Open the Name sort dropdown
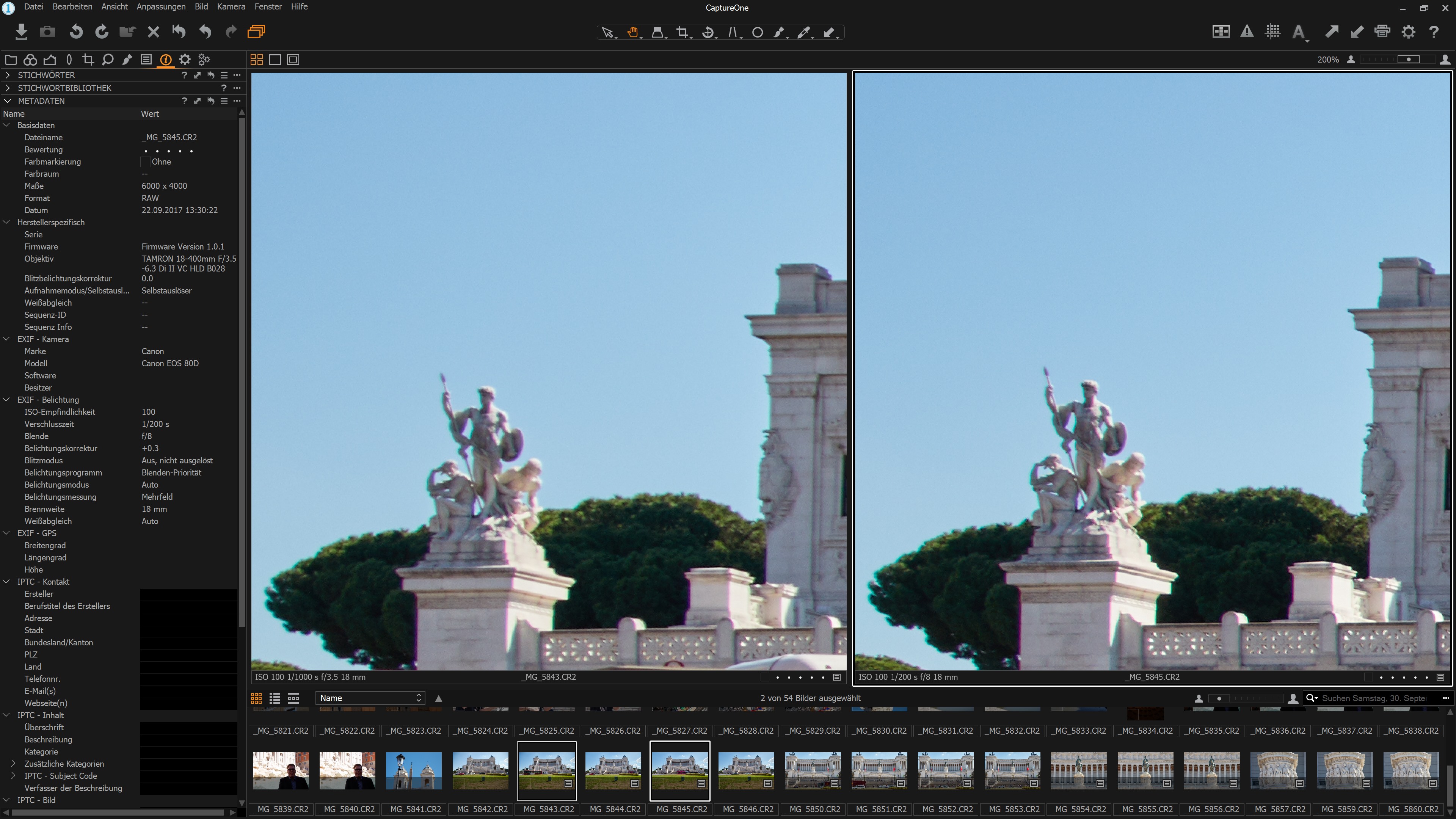The image size is (1456, 819). click(x=370, y=698)
